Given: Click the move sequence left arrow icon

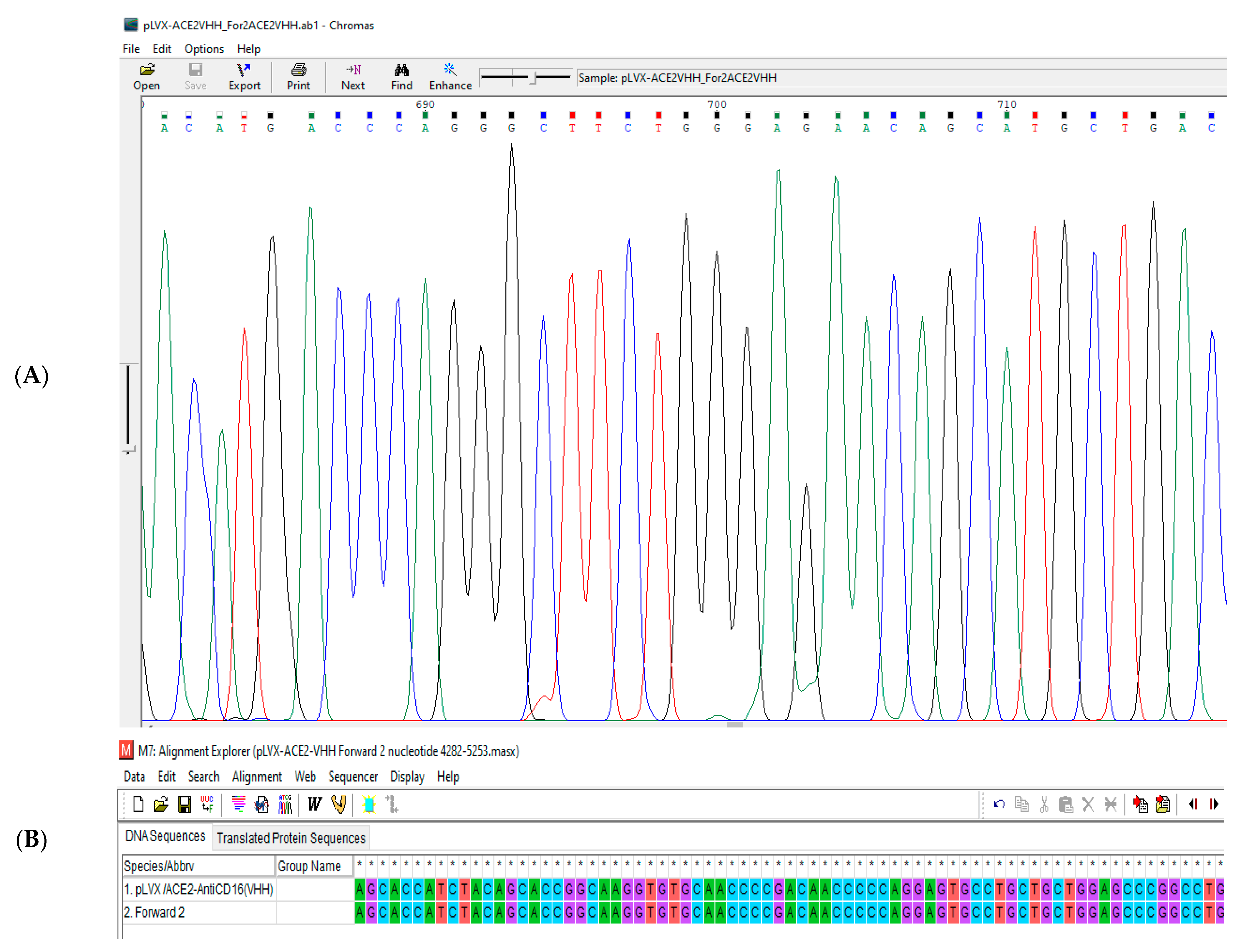Looking at the screenshot, I should coord(1193,804).
